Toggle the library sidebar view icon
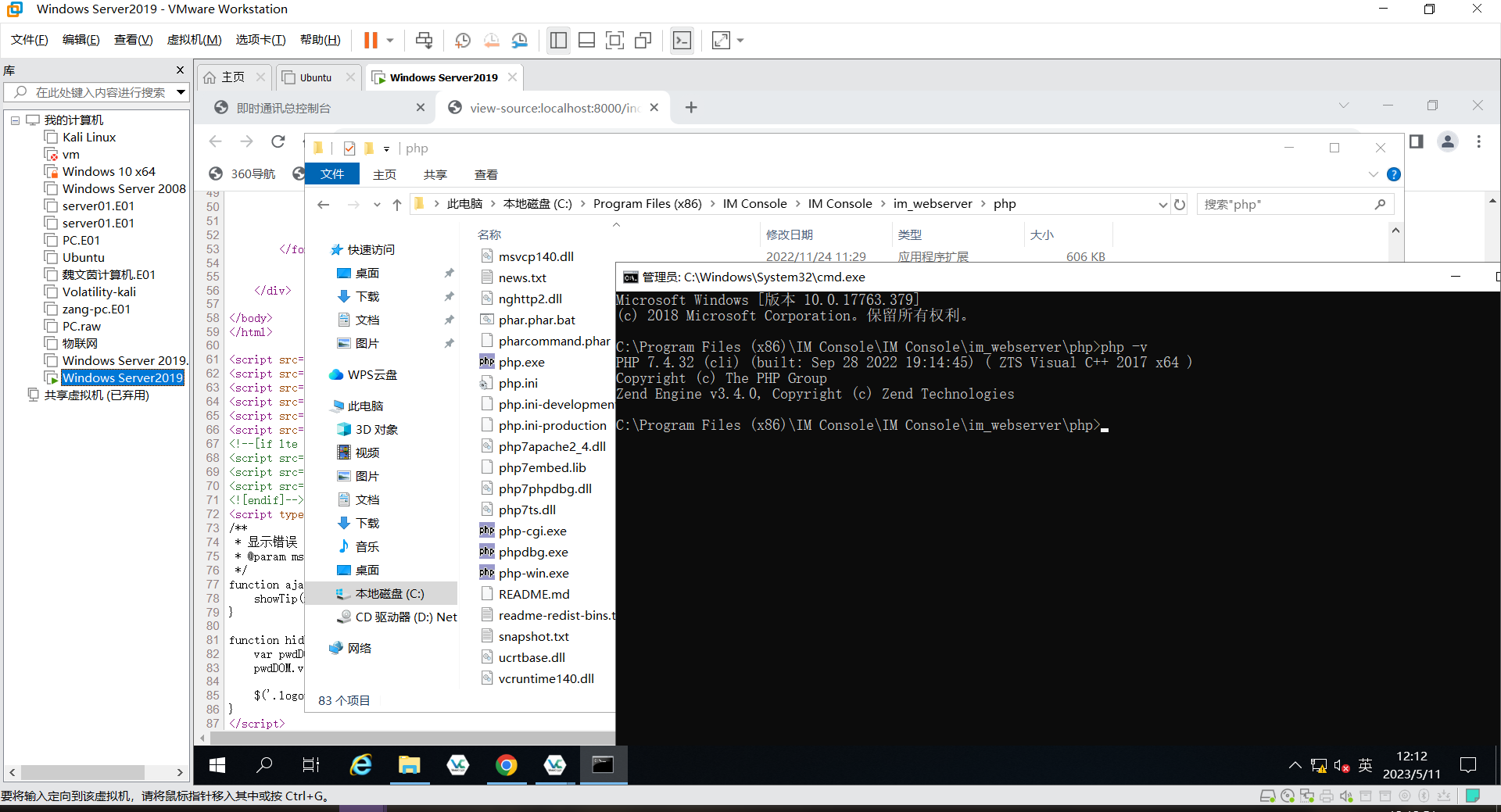The width and height of the screenshot is (1501, 812). 558,40
